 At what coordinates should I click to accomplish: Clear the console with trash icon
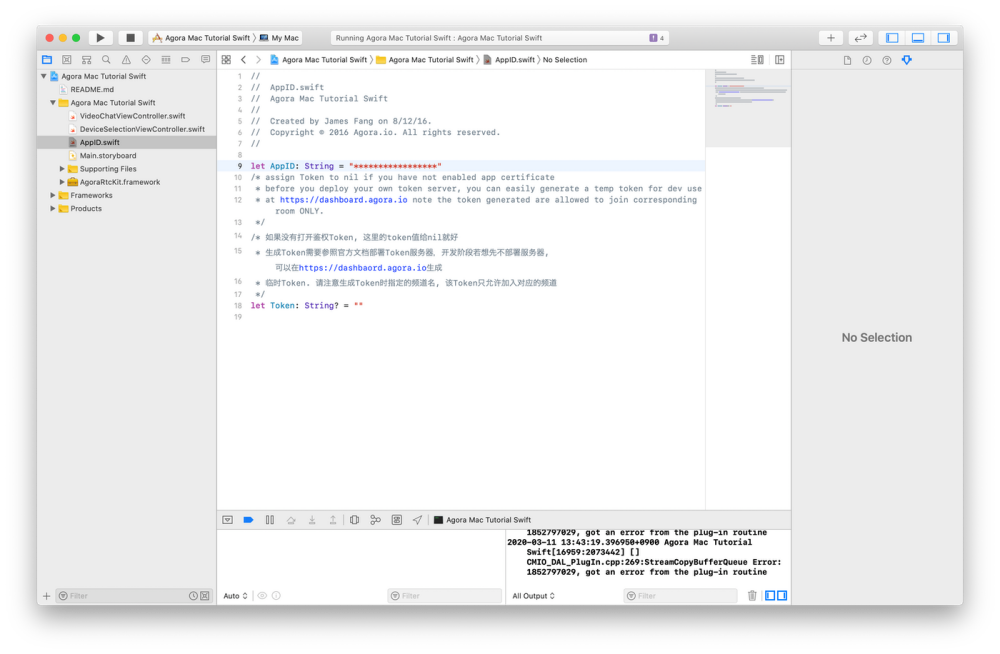[x=752, y=595]
